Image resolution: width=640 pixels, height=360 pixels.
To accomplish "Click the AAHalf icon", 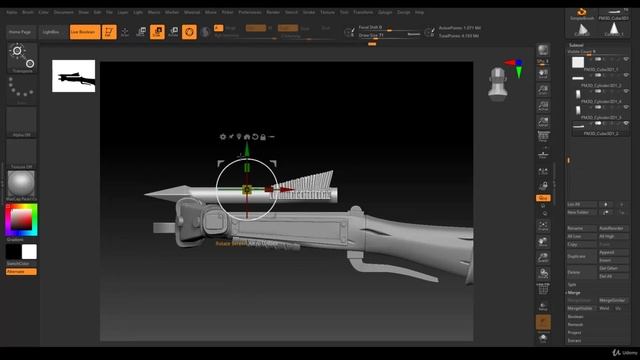I will pos(543,122).
